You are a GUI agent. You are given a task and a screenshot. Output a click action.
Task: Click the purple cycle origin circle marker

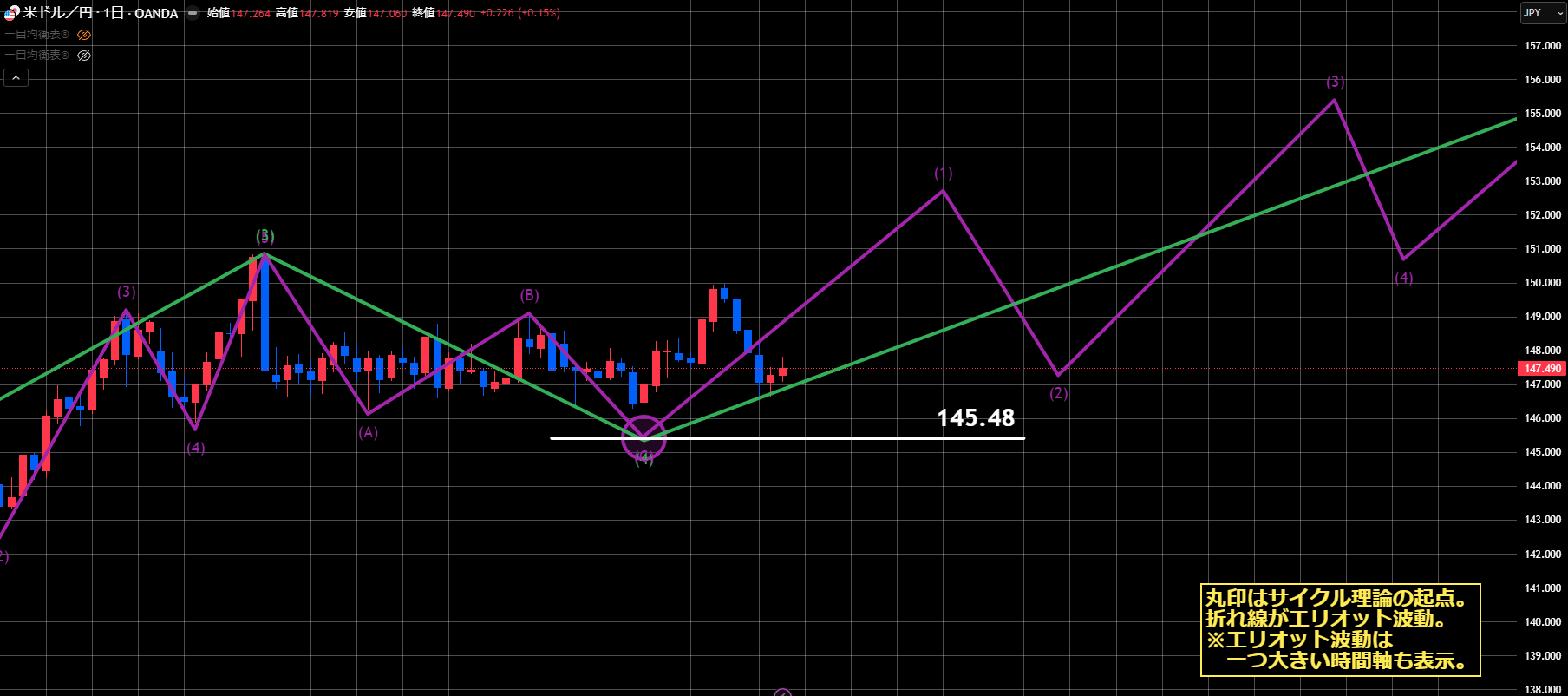point(644,438)
